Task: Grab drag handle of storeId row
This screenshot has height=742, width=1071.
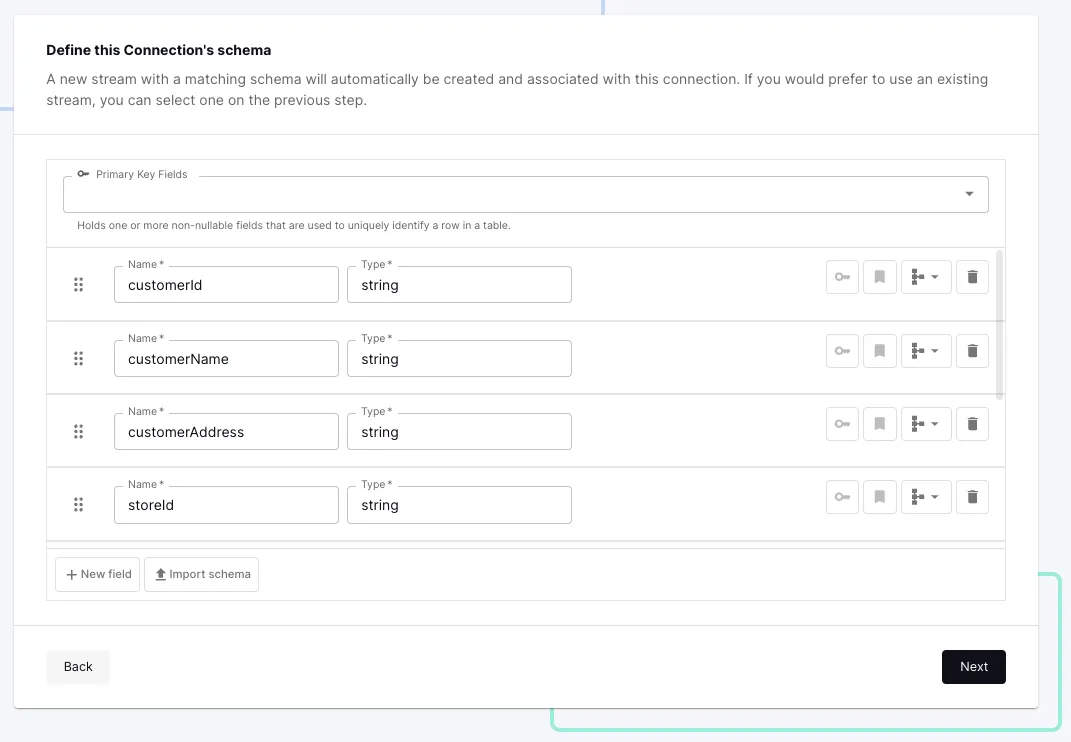Action: coord(79,505)
